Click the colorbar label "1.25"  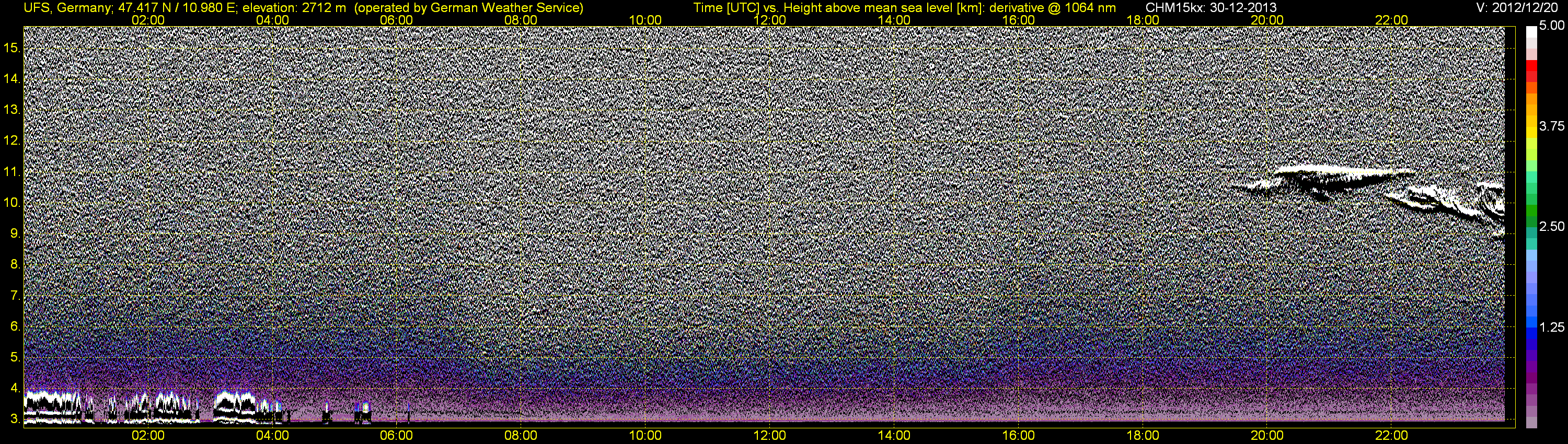(x=1552, y=327)
